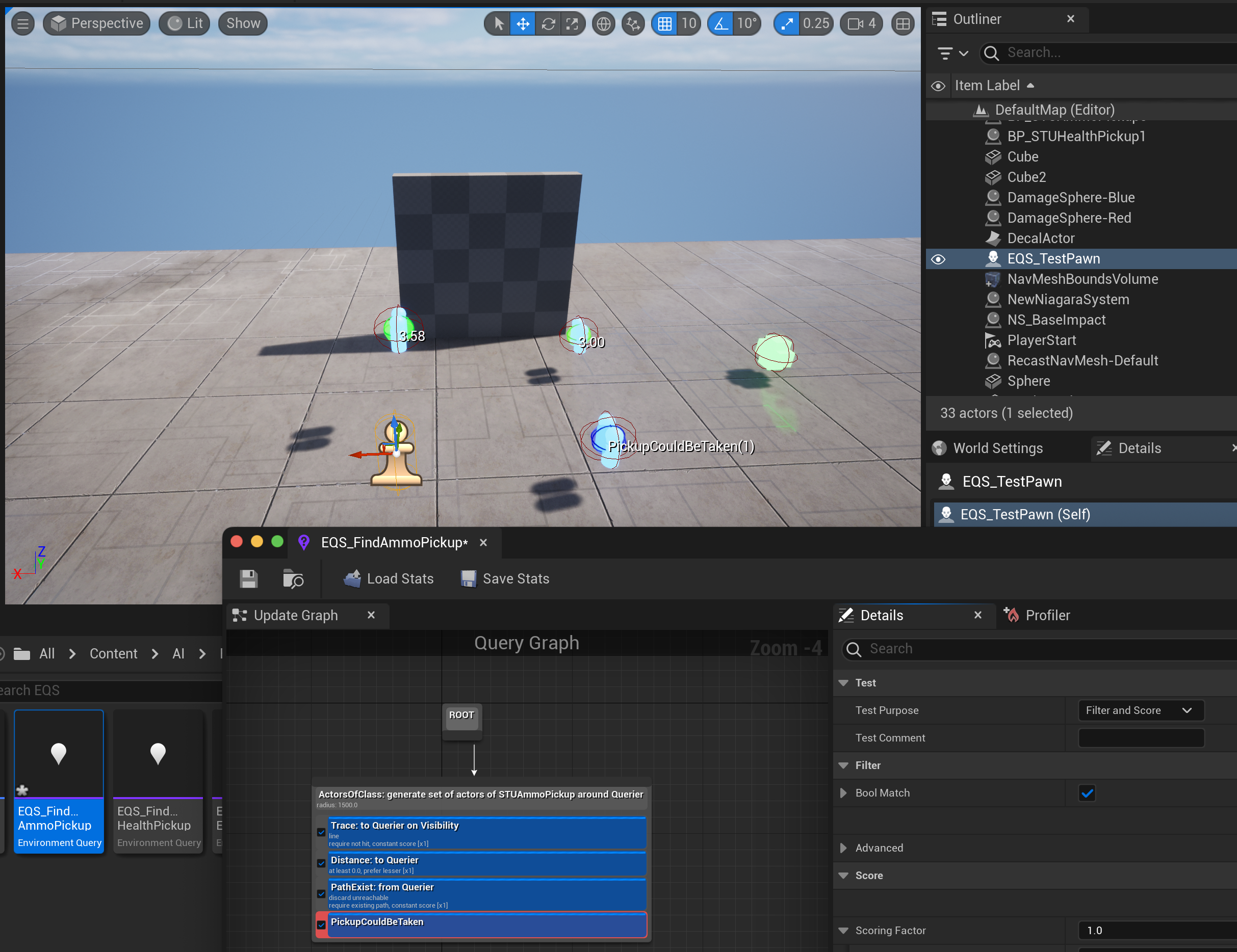
Task: Choose the Select mode arrow tool
Action: 499,24
